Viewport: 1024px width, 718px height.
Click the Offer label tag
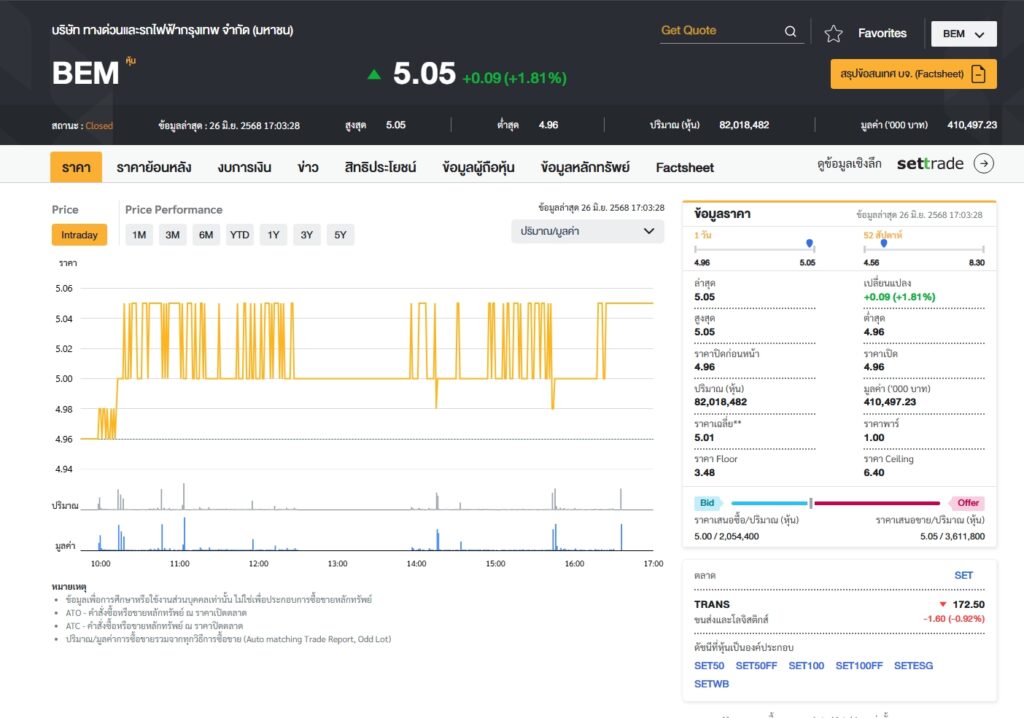click(x=967, y=503)
